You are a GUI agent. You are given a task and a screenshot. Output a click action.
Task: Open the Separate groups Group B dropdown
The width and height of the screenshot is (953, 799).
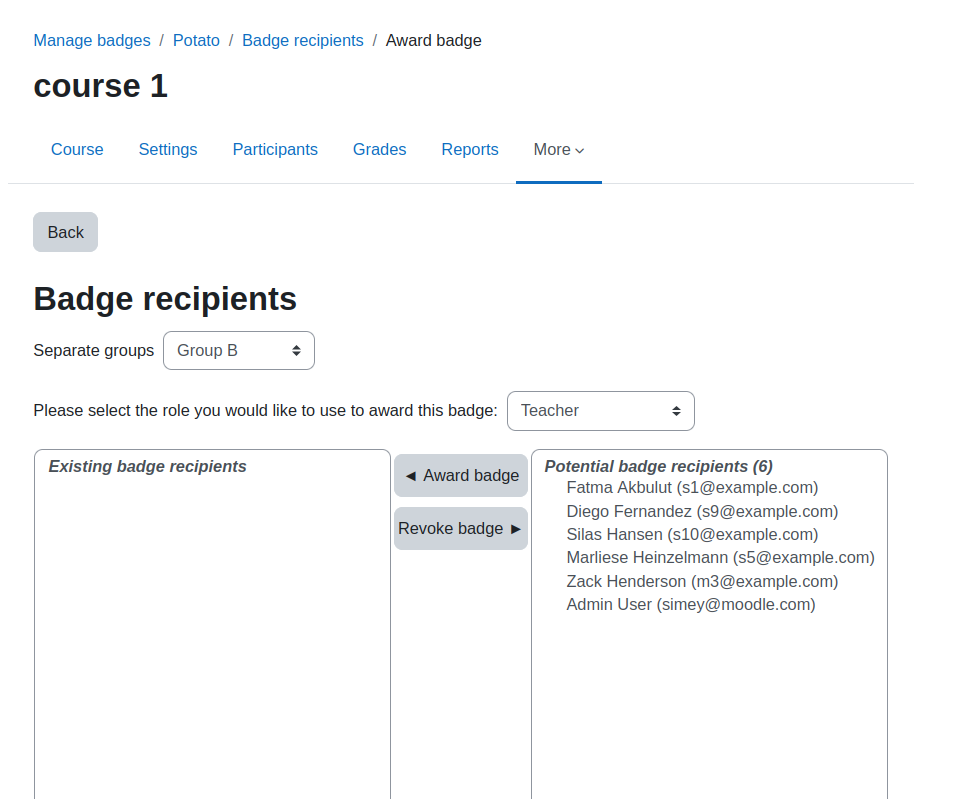tap(239, 351)
